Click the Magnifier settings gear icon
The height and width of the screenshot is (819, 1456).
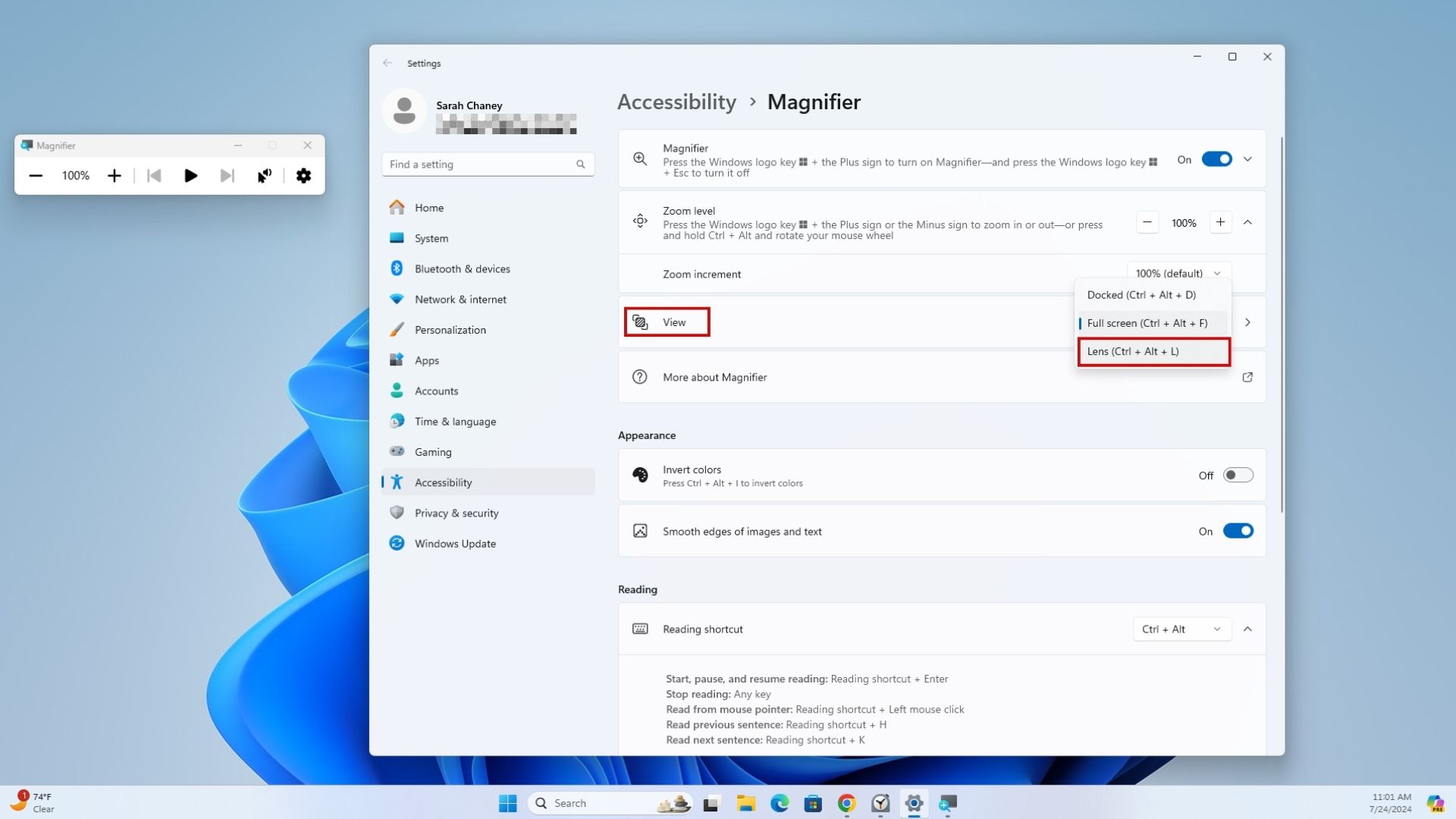(x=304, y=176)
